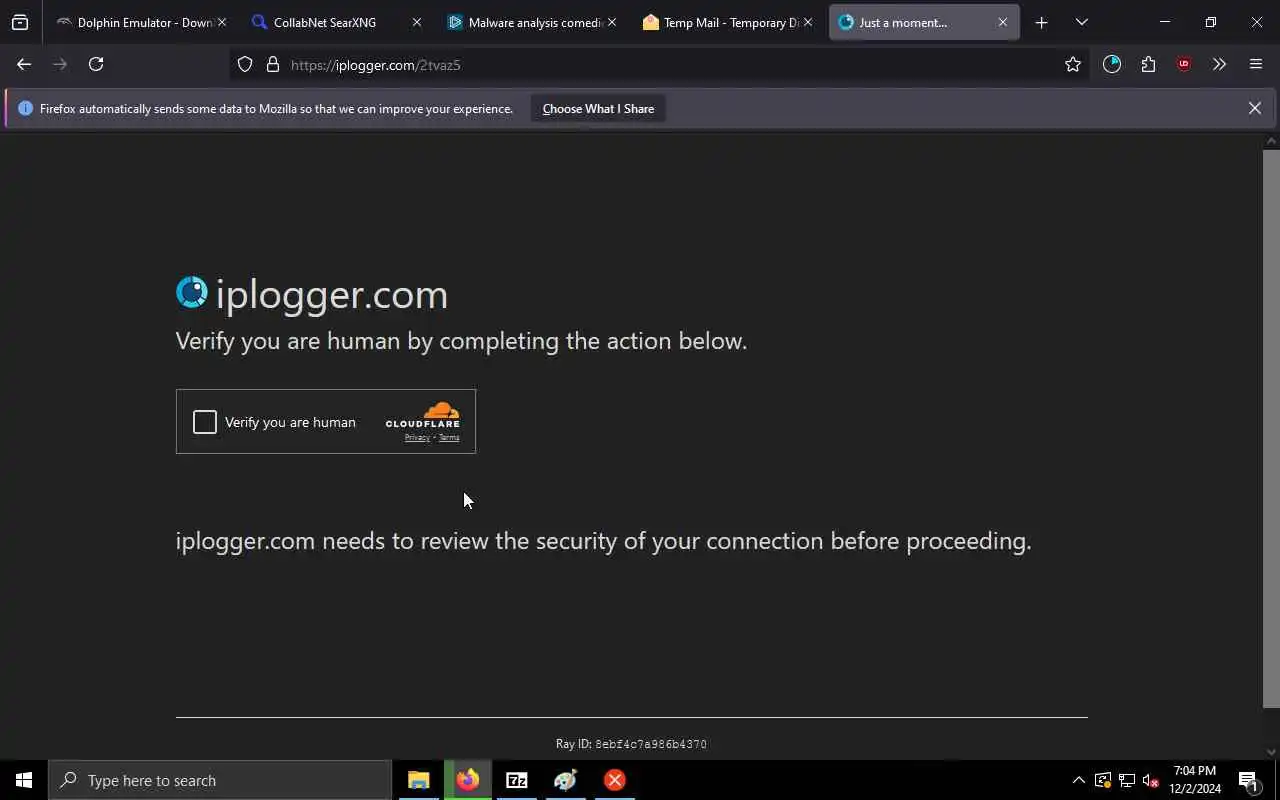Open the uBlock Origin extension icon
1280x800 pixels.
pyautogui.click(x=1184, y=64)
